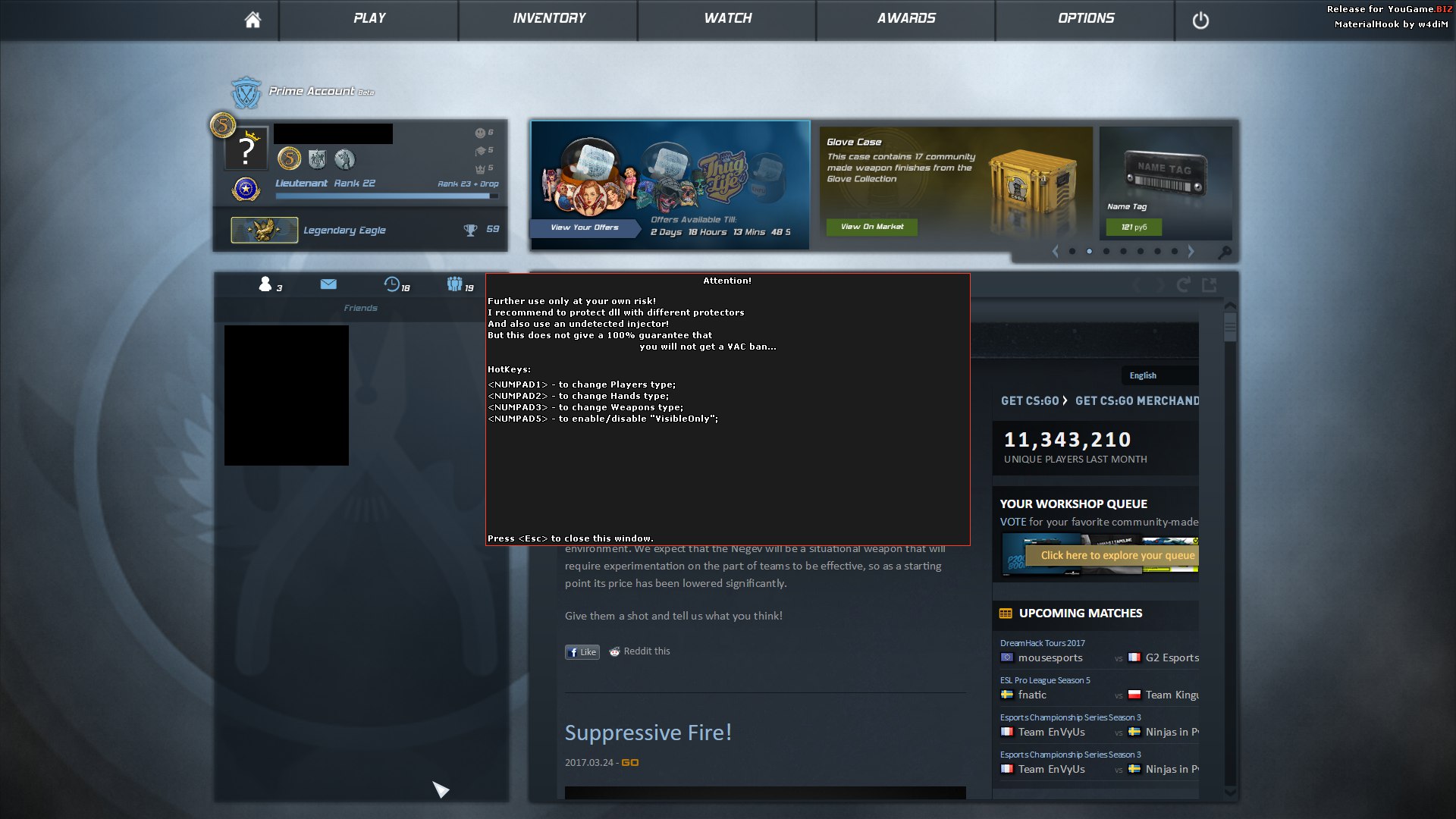Screen dimensions: 1456x819
Task: Select the fourth carousel page dot
Action: [x=1123, y=251]
